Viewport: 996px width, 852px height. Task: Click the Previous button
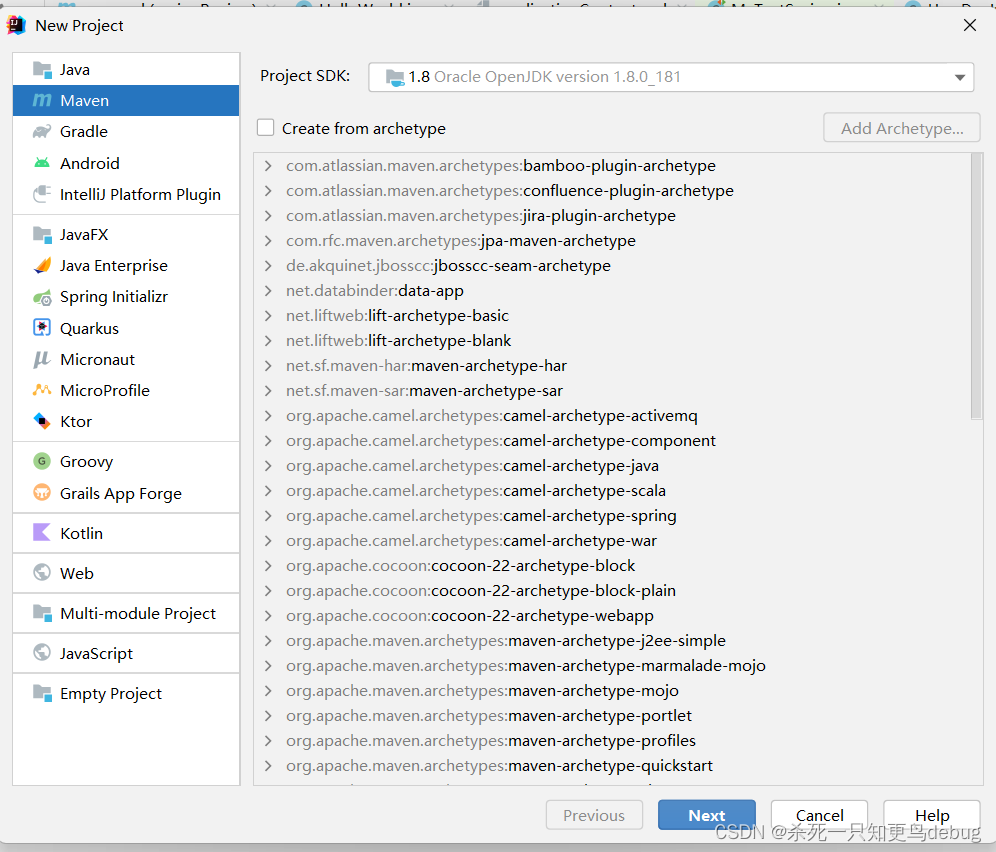pyautogui.click(x=594, y=815)
